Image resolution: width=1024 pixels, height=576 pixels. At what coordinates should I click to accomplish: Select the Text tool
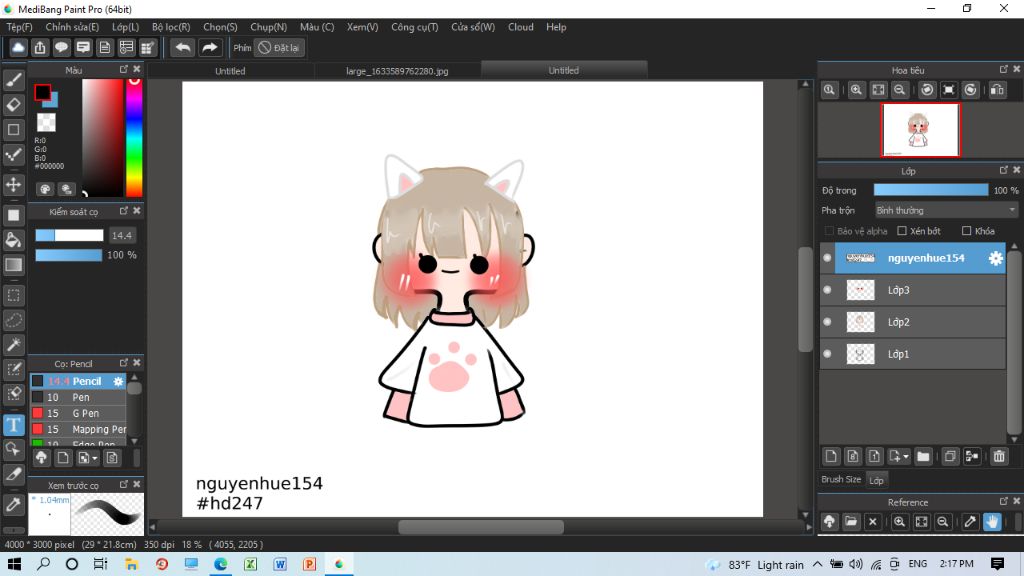point(14,425)
